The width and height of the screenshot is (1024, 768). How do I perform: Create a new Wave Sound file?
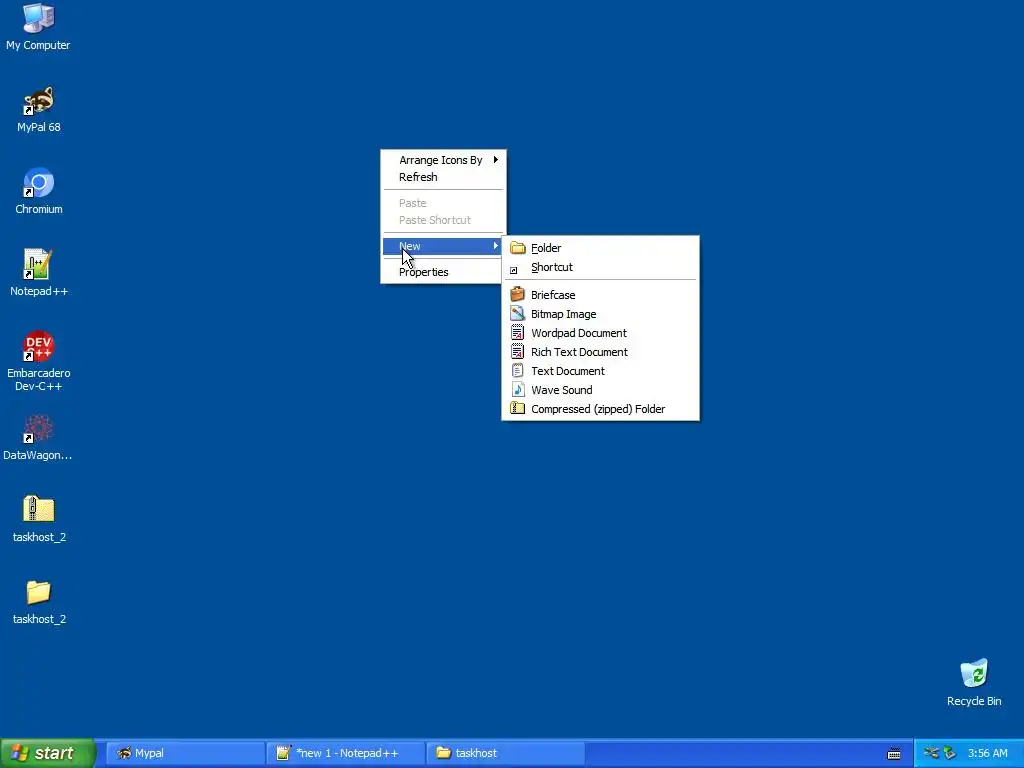(x=600, y=390)
